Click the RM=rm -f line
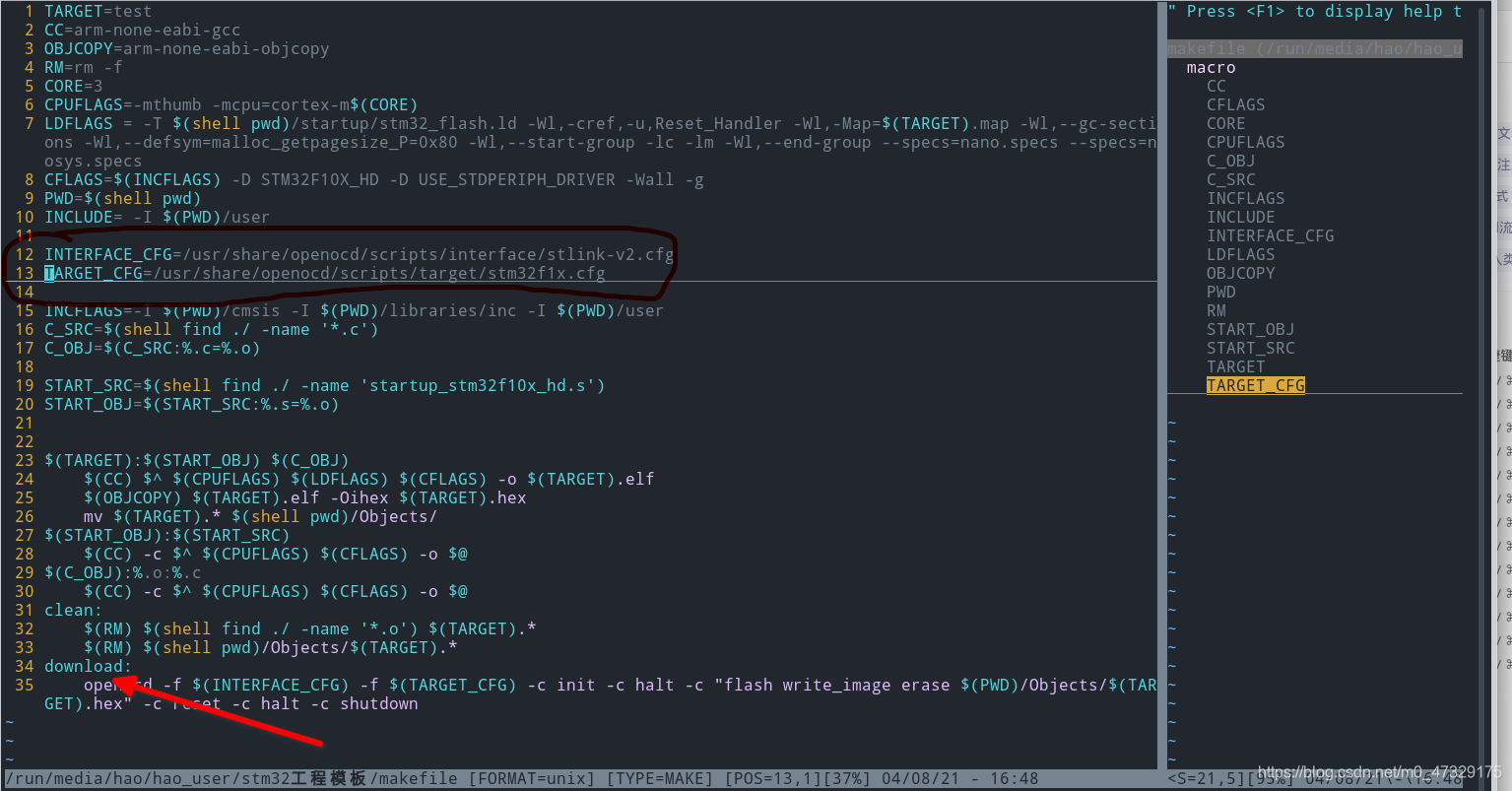Screen dimensions: 1512x791 (x=83, y=67)
